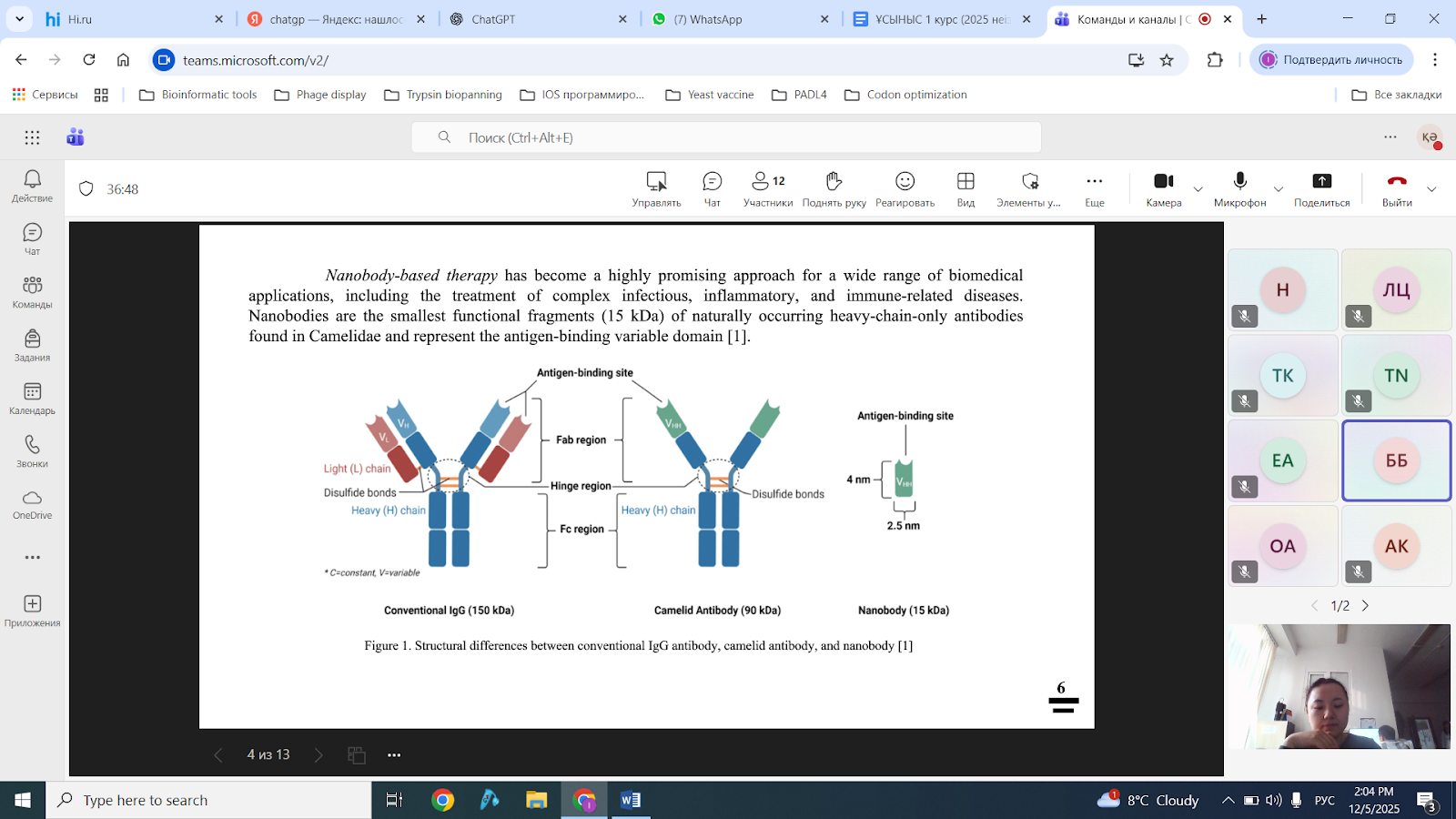
Task: Open the Вид view layout options
Action: [966, 188]
